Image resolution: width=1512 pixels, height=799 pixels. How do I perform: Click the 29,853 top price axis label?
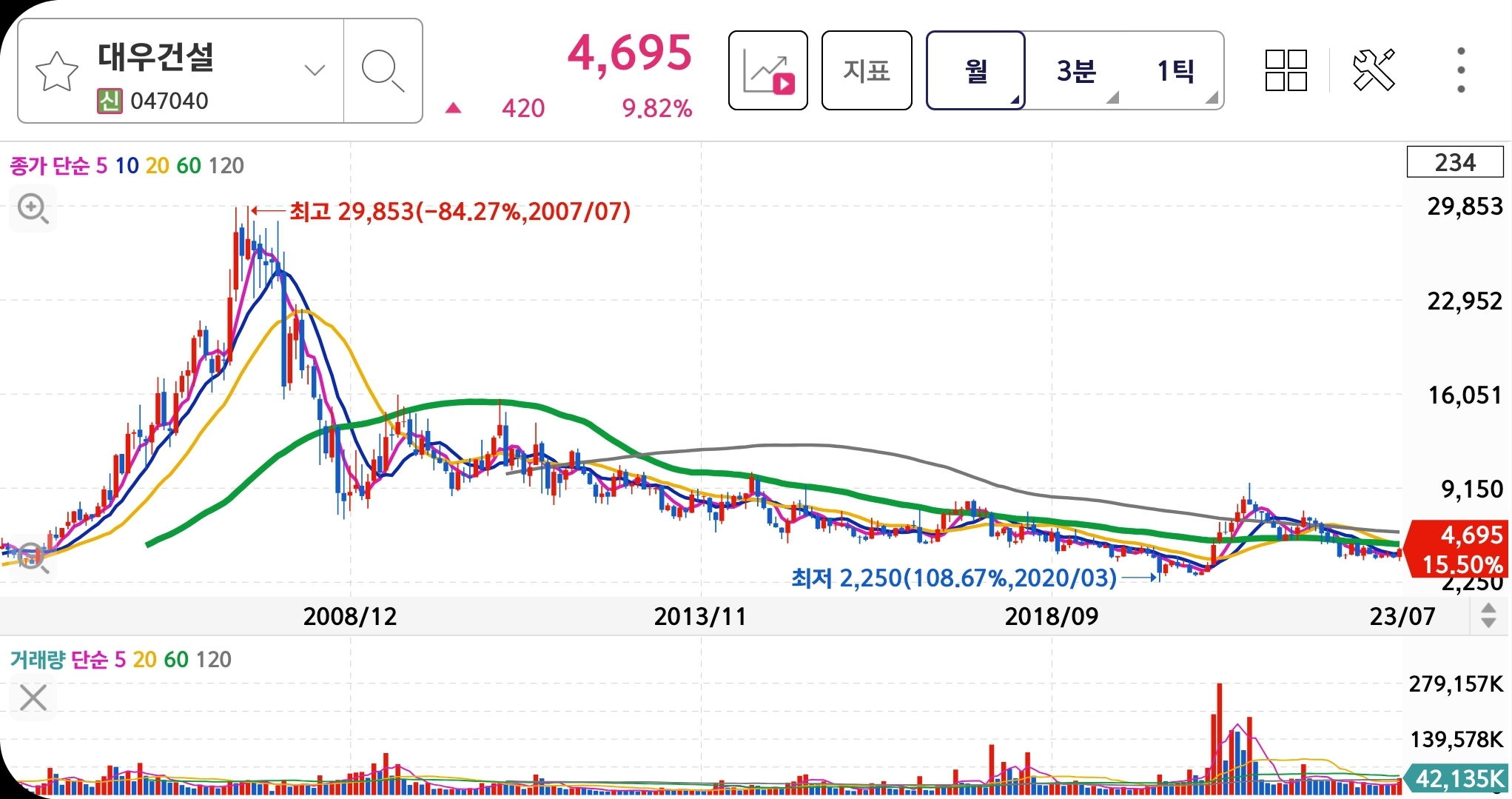point(1465,207)
